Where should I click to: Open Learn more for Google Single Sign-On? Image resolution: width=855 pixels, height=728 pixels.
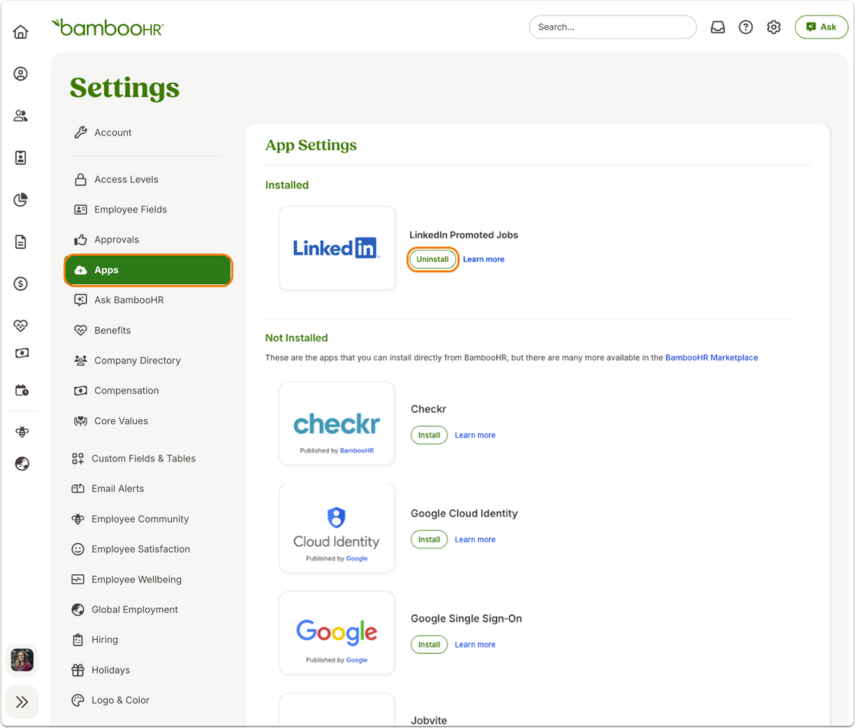475,645
